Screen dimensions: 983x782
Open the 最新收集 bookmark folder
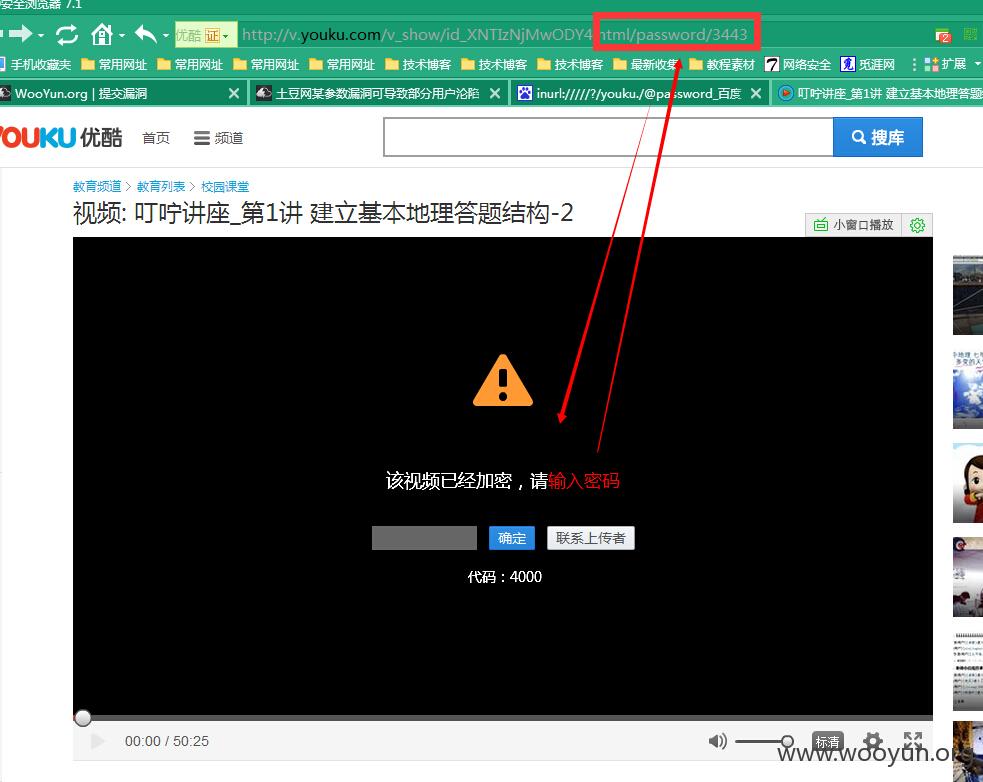pos(648,64)
